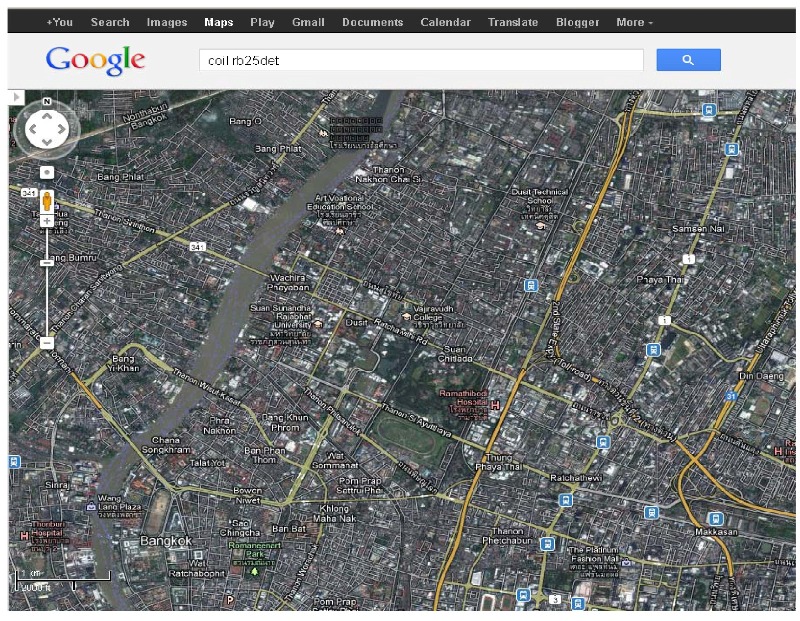
Task: Click the Bang Yi Khan label
Action: (123, 363)
